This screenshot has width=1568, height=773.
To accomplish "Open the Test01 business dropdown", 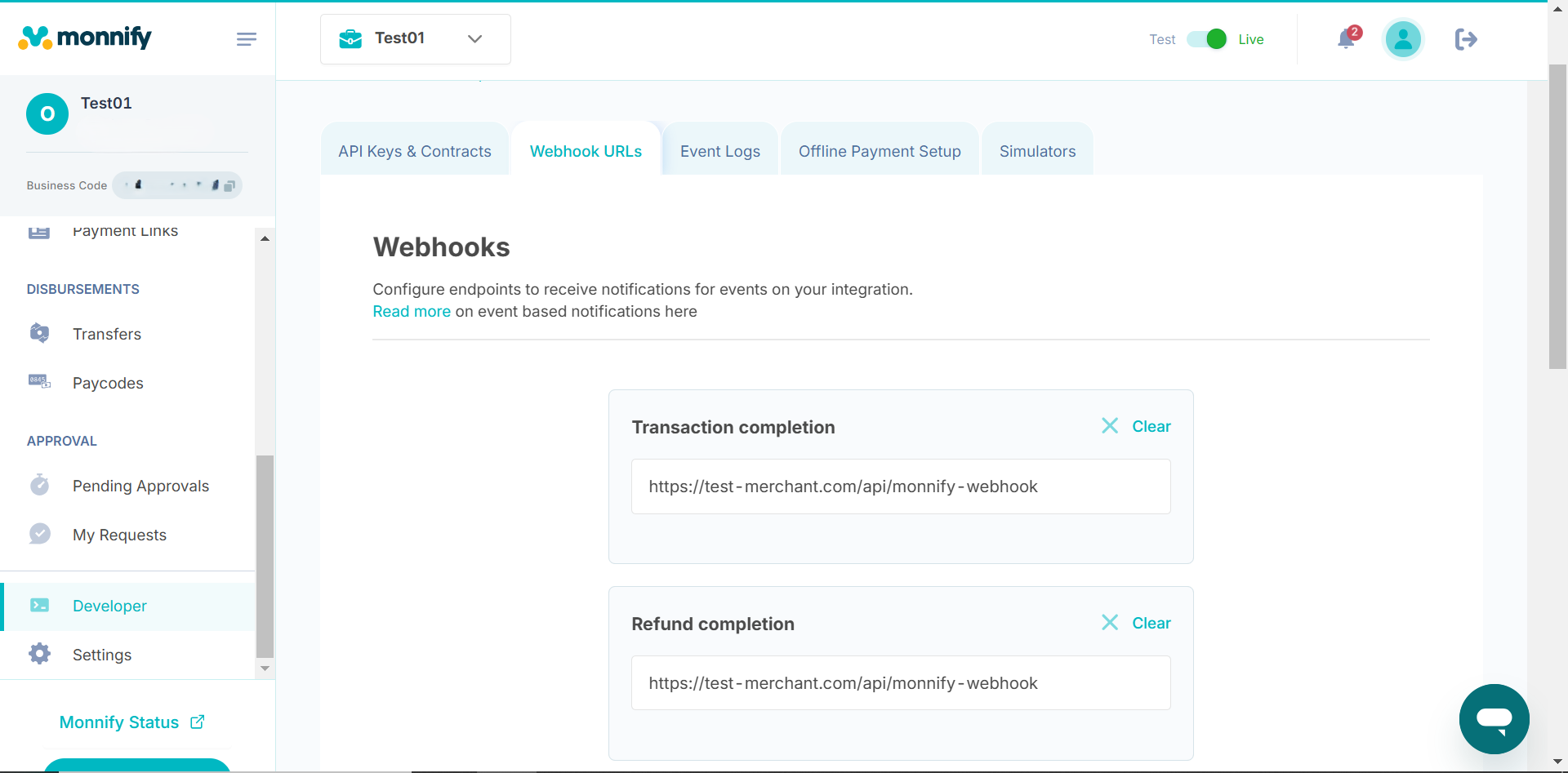I will coord(415,39).
